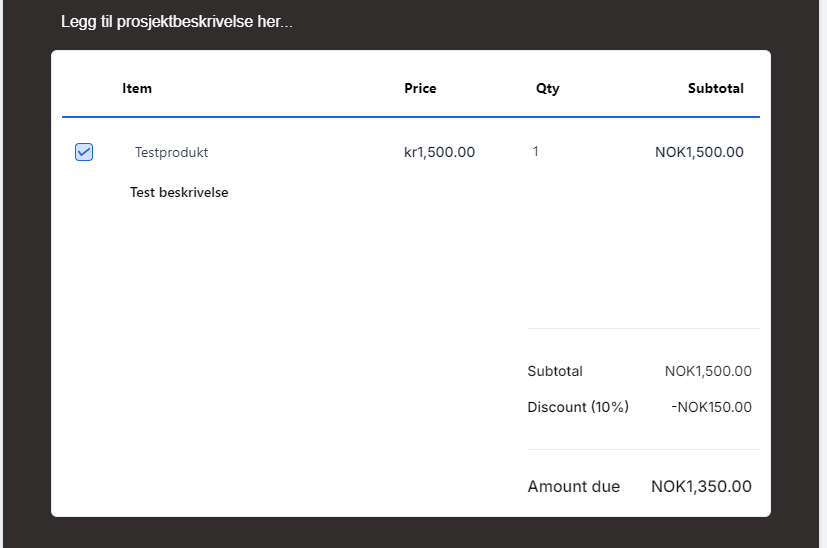
Task: Click the Testprodukt row subtotal NOK1,500.00
Action: (x=699, y=152)
